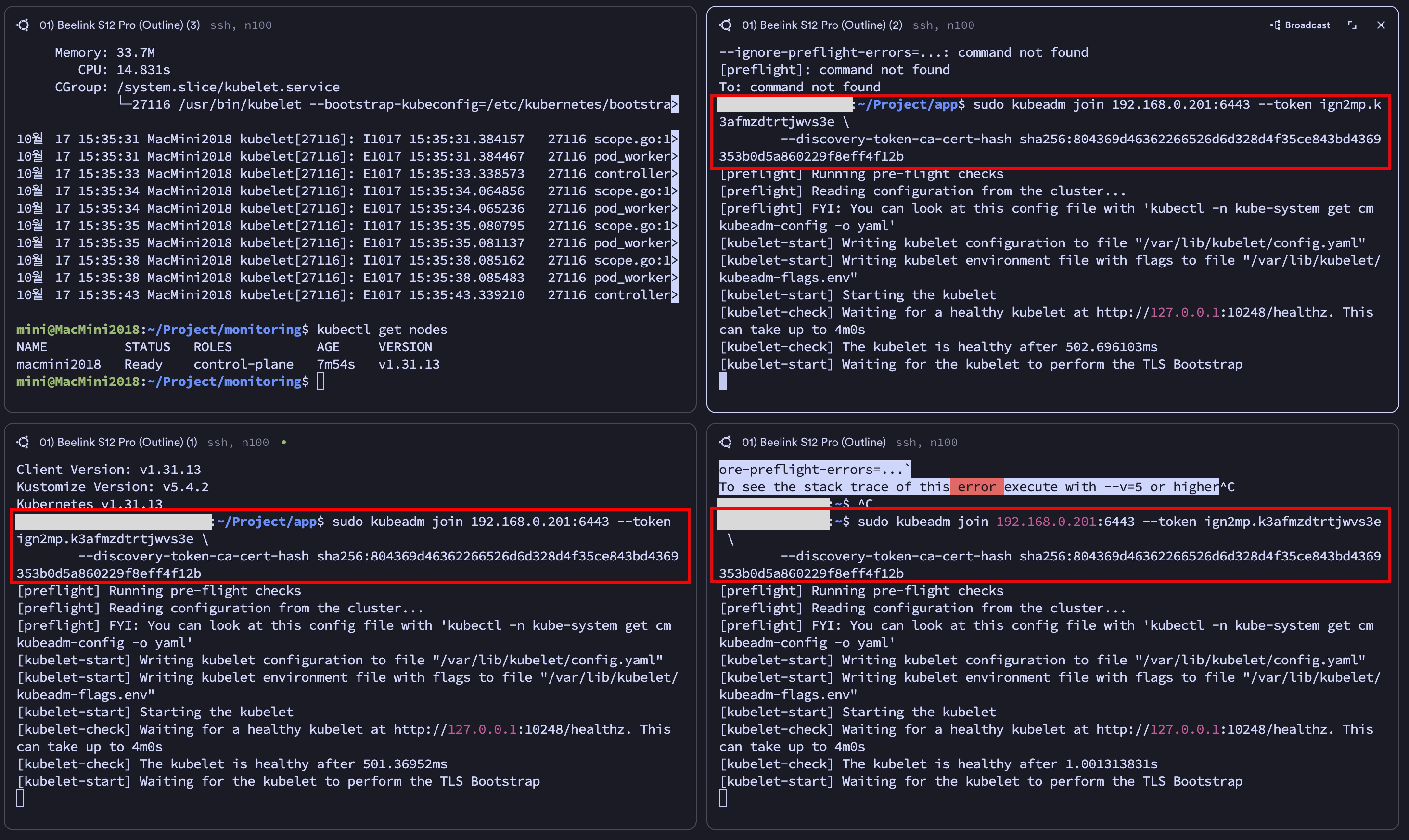
Task: Click Ubuntu icon of bottom-right Outline pane
Action: (x=726, y=442)
